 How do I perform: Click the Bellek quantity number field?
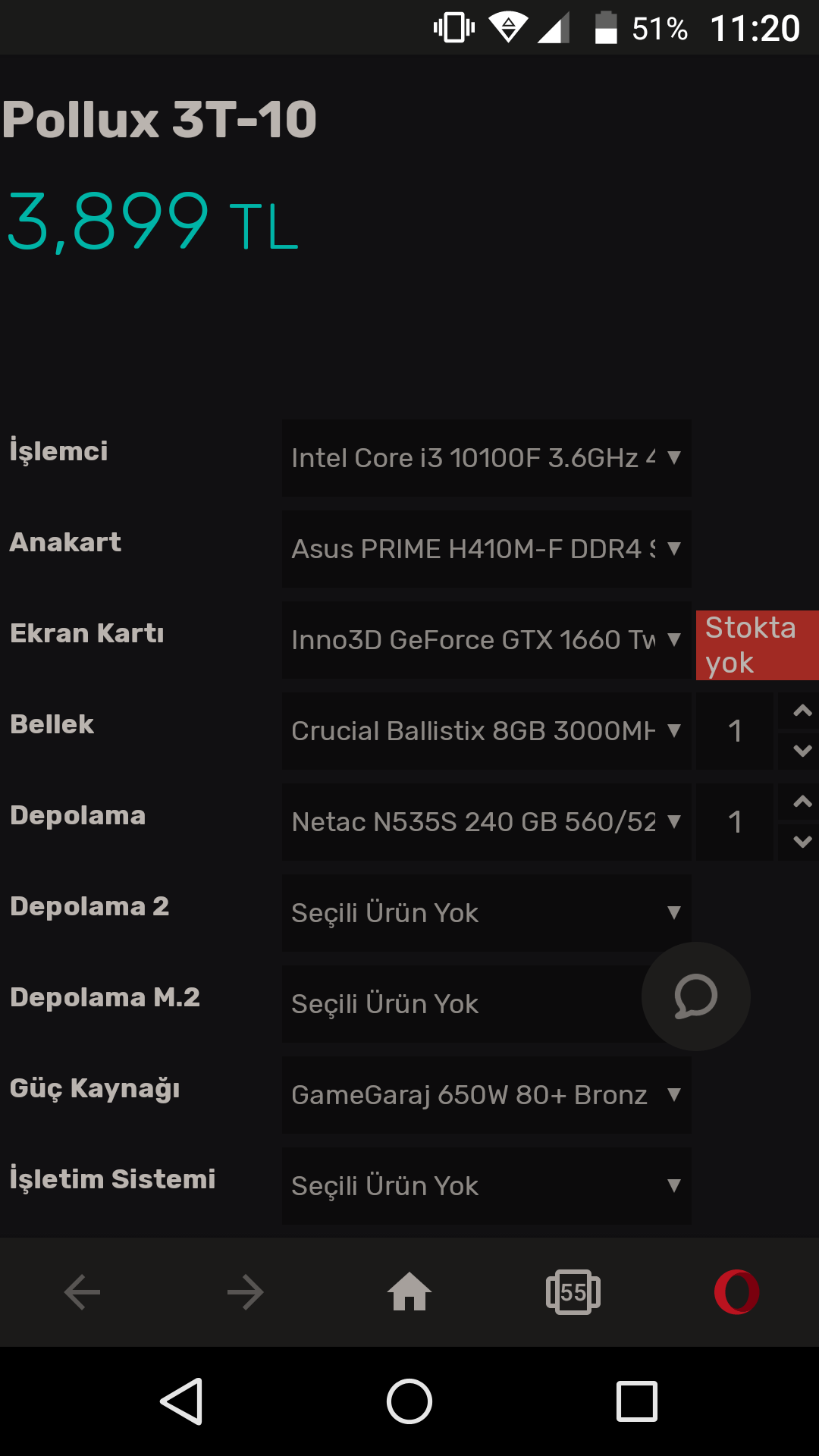click(734, 731)
